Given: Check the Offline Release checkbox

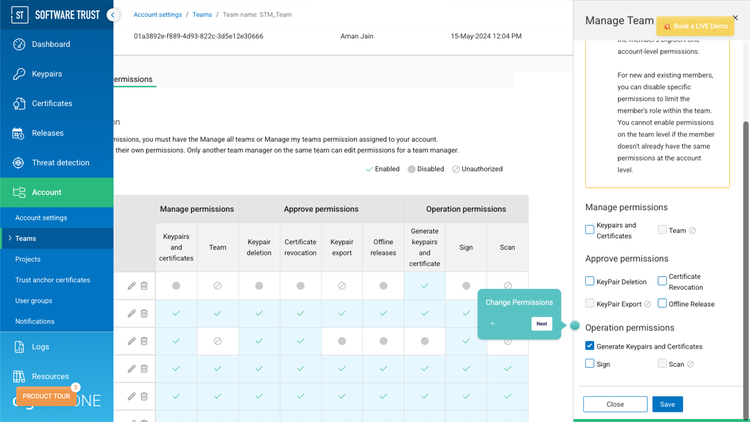Looking at the screenshot, I should tap(662, 303).
